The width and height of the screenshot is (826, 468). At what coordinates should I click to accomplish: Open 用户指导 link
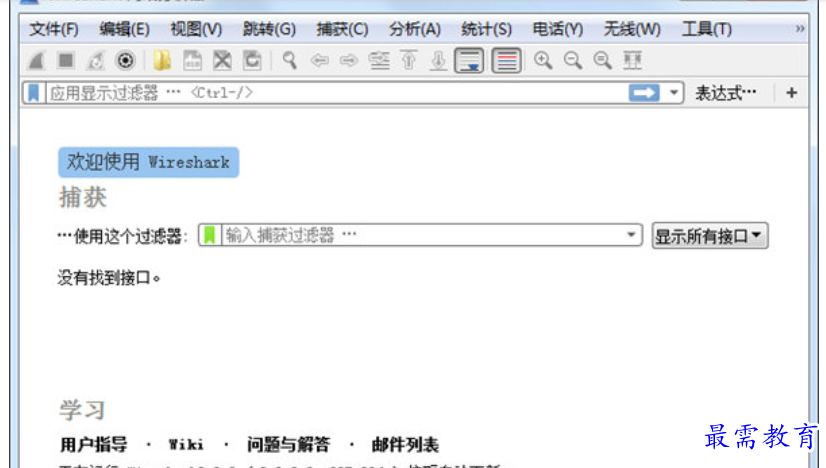click(x=93, y=444)
